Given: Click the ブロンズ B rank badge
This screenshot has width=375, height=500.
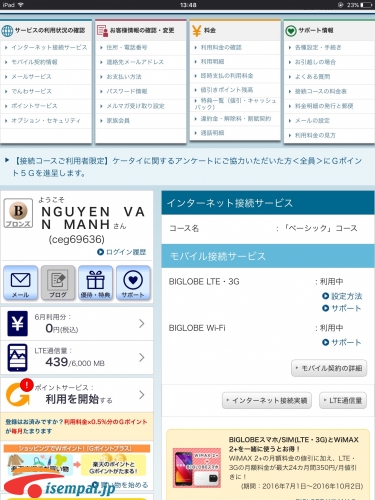Looking at the screenshot, I should [x=18, y=213].
